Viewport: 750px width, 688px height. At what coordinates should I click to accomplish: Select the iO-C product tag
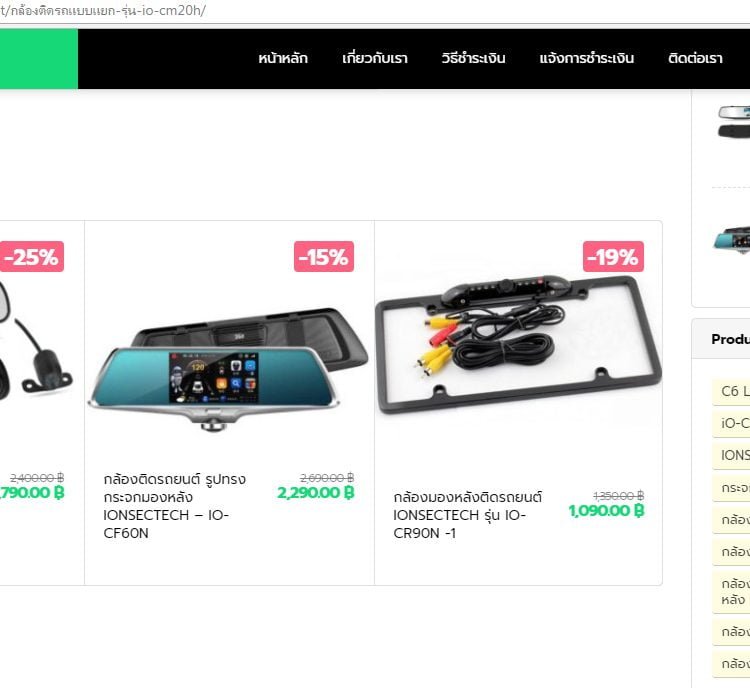pyautogui.click(x=731, y=423)
